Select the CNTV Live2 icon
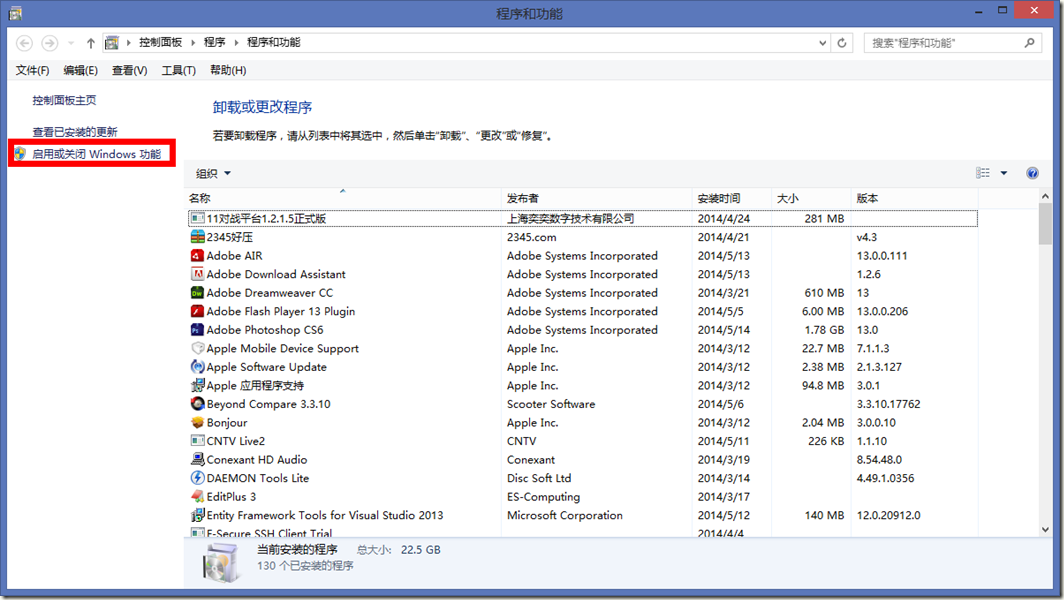 point(197,441)
